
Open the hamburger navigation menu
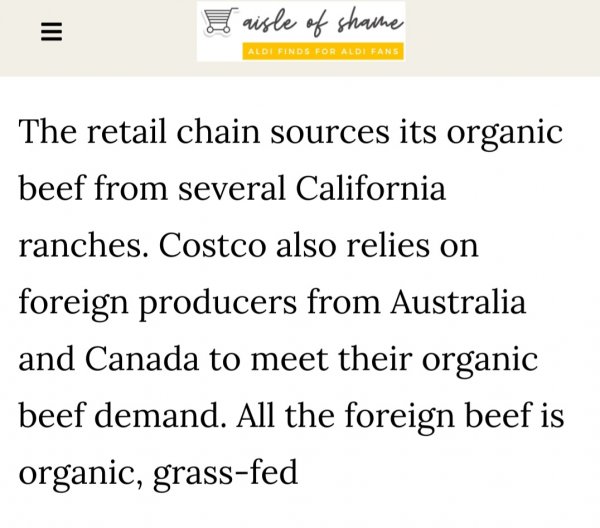click(x=51, y=32)
